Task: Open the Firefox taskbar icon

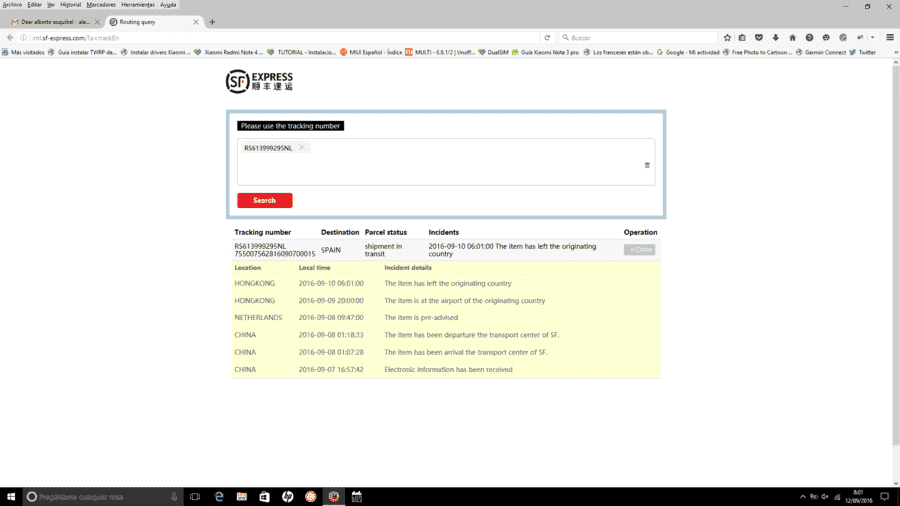Action: click(x=333, y=497)
